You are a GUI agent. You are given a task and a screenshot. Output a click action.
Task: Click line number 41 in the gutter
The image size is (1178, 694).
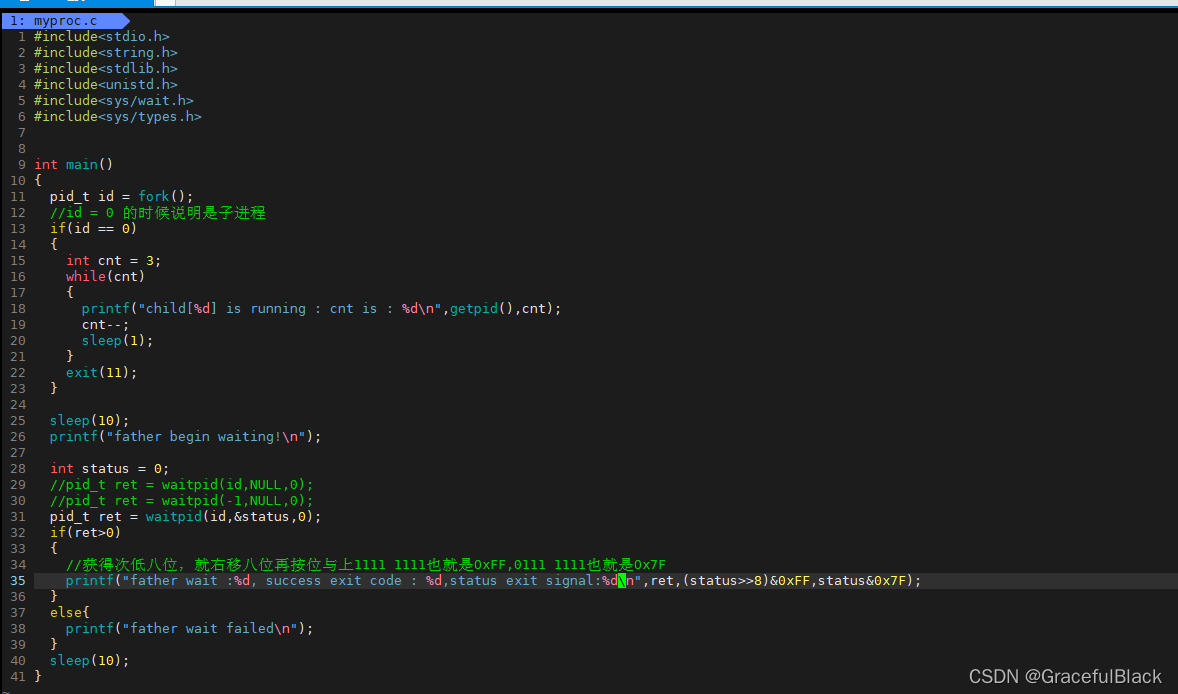click(x=18, y=677)
